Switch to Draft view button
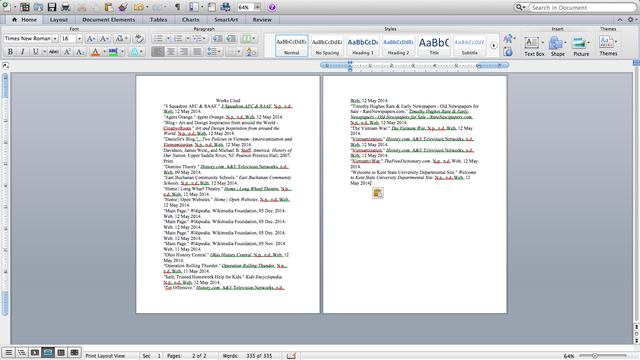 coord(9,353)
